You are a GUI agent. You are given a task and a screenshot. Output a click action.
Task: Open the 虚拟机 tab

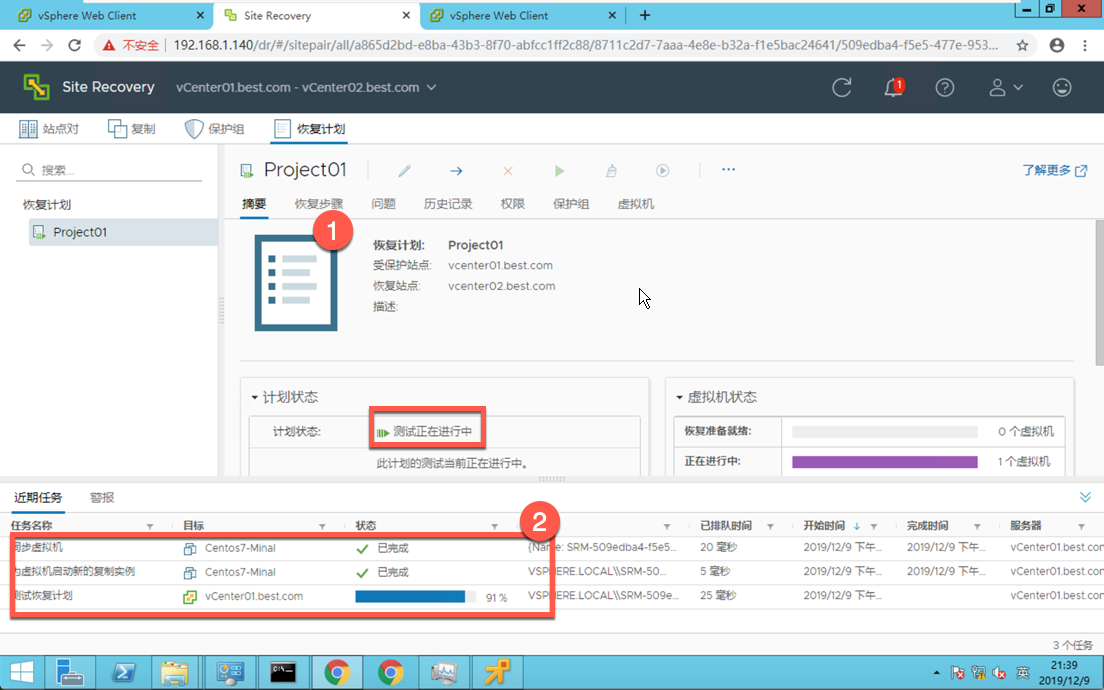635,203
